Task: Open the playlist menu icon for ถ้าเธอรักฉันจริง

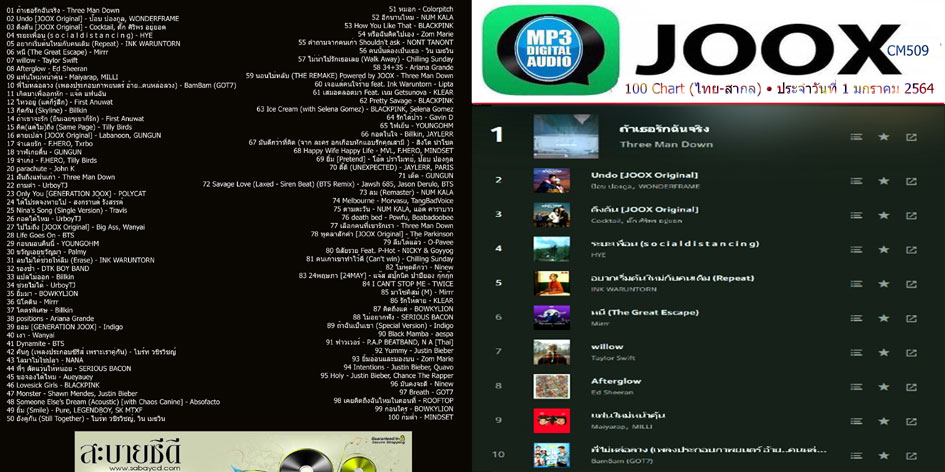Action: [x=856, y=137]
